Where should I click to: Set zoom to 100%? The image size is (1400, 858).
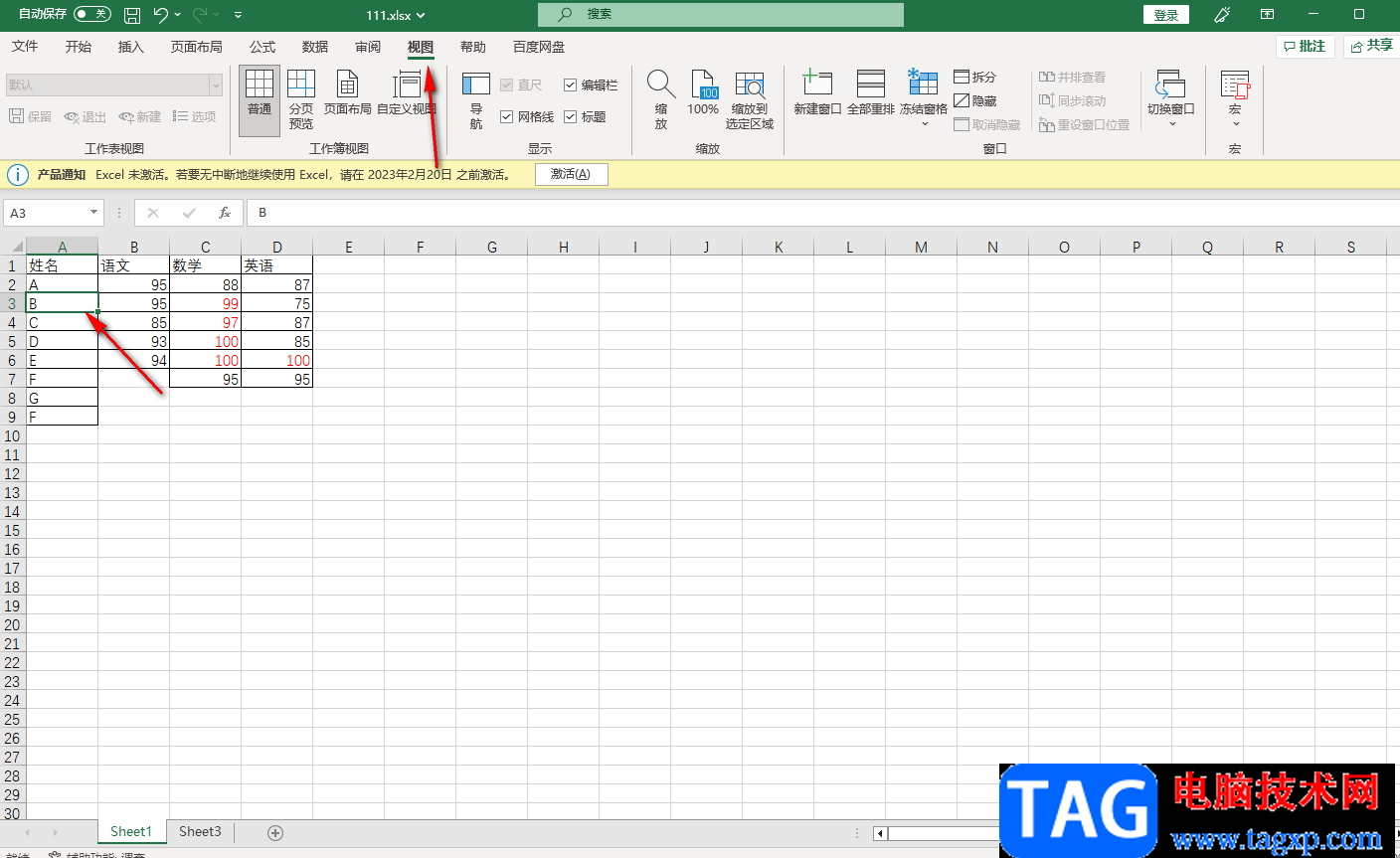point(703,94)
